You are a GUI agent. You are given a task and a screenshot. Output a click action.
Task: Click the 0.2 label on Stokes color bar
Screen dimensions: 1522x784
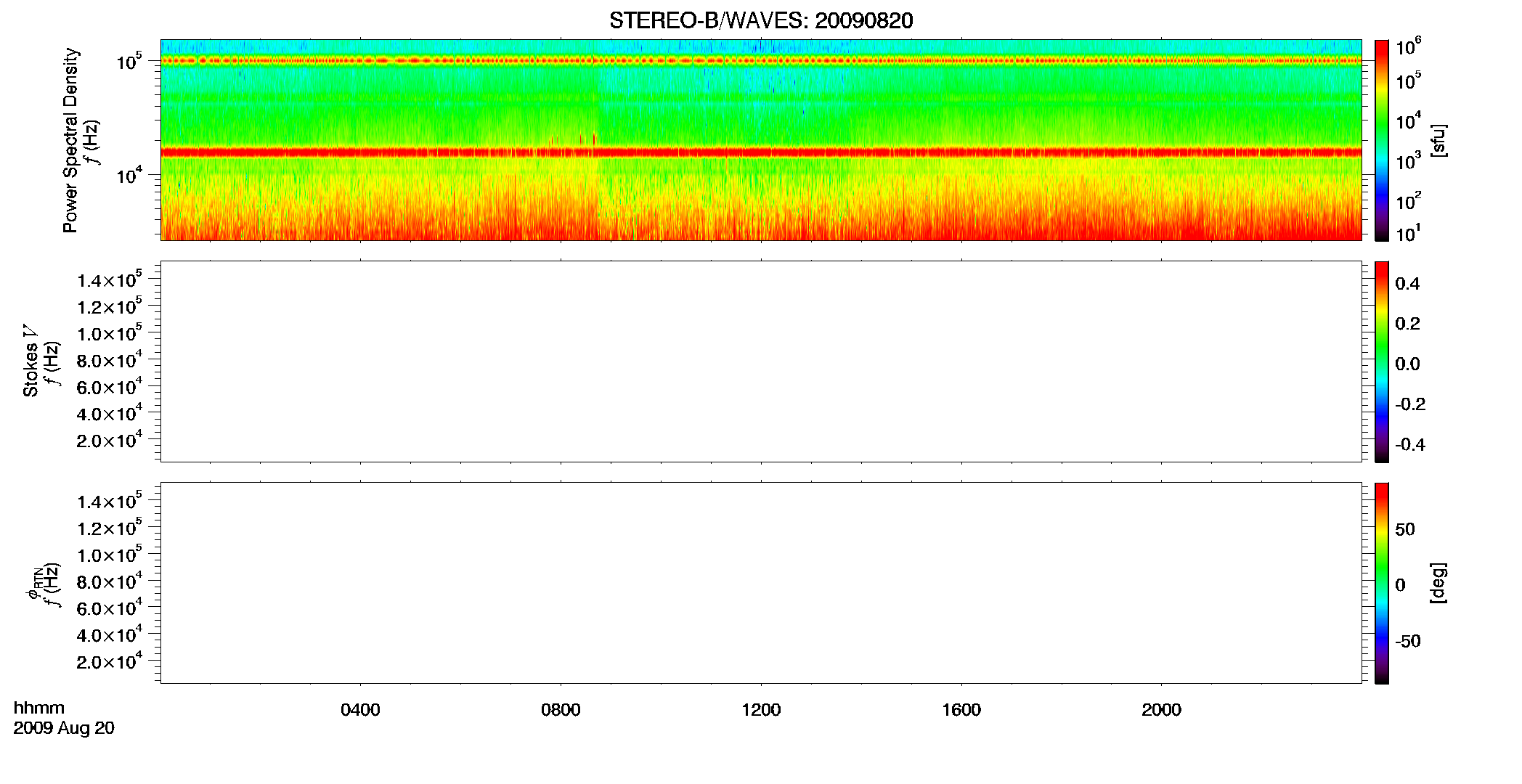point(1407,324)
